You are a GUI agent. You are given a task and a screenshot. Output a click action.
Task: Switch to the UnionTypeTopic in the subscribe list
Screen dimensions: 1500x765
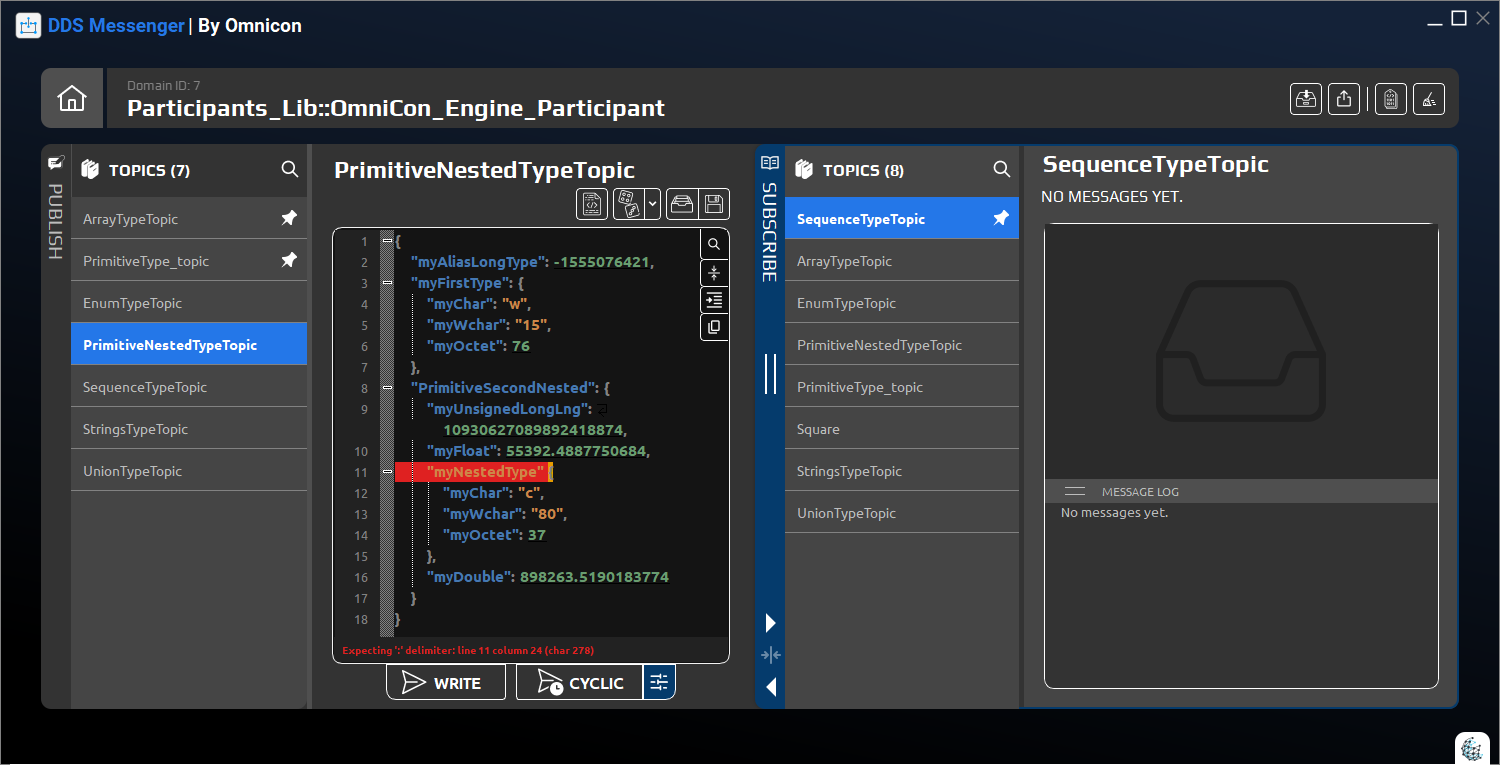[x=900, y=512]
